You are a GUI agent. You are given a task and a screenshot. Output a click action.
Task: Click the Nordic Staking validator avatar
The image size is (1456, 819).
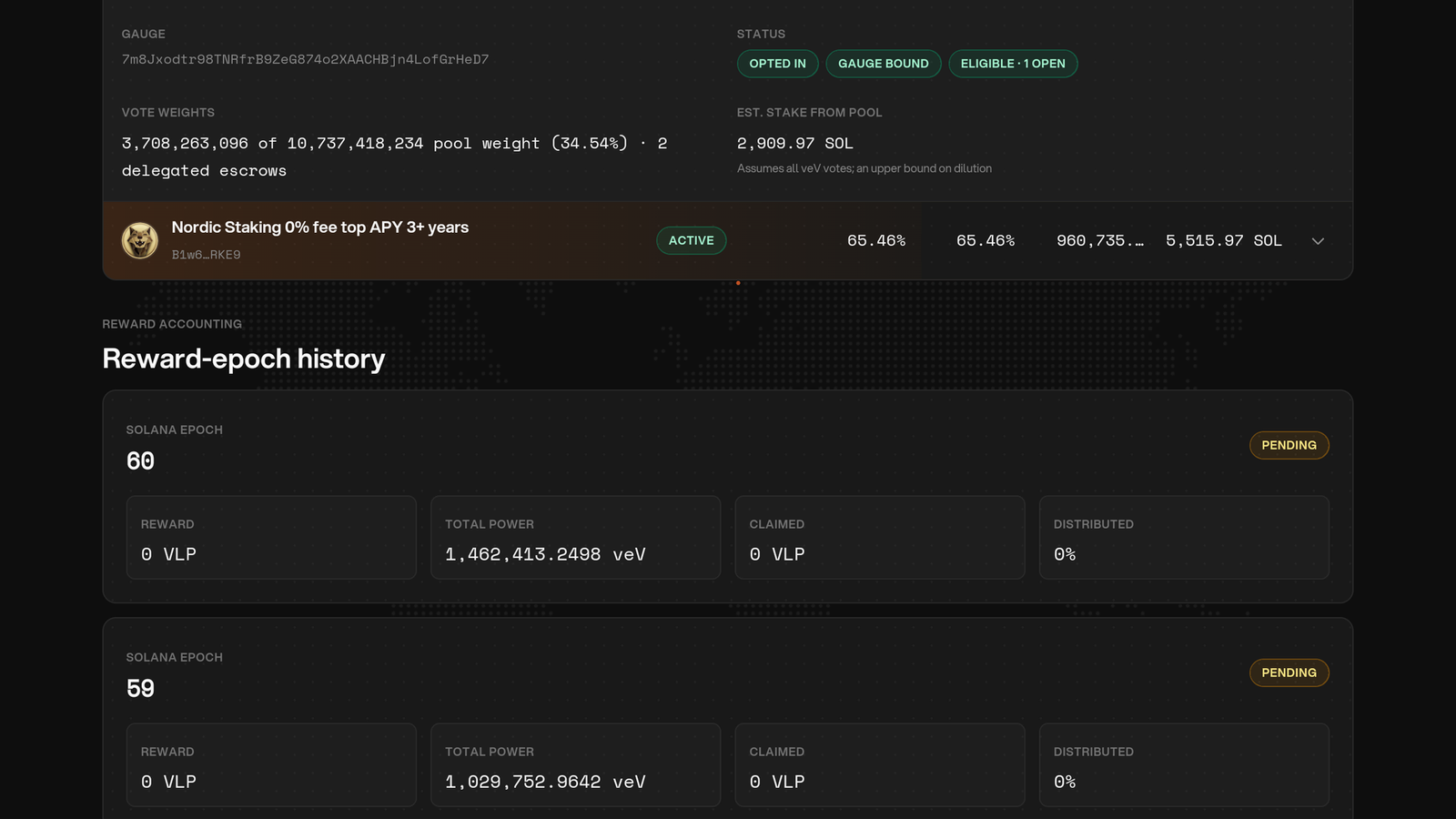click(140, 241)
